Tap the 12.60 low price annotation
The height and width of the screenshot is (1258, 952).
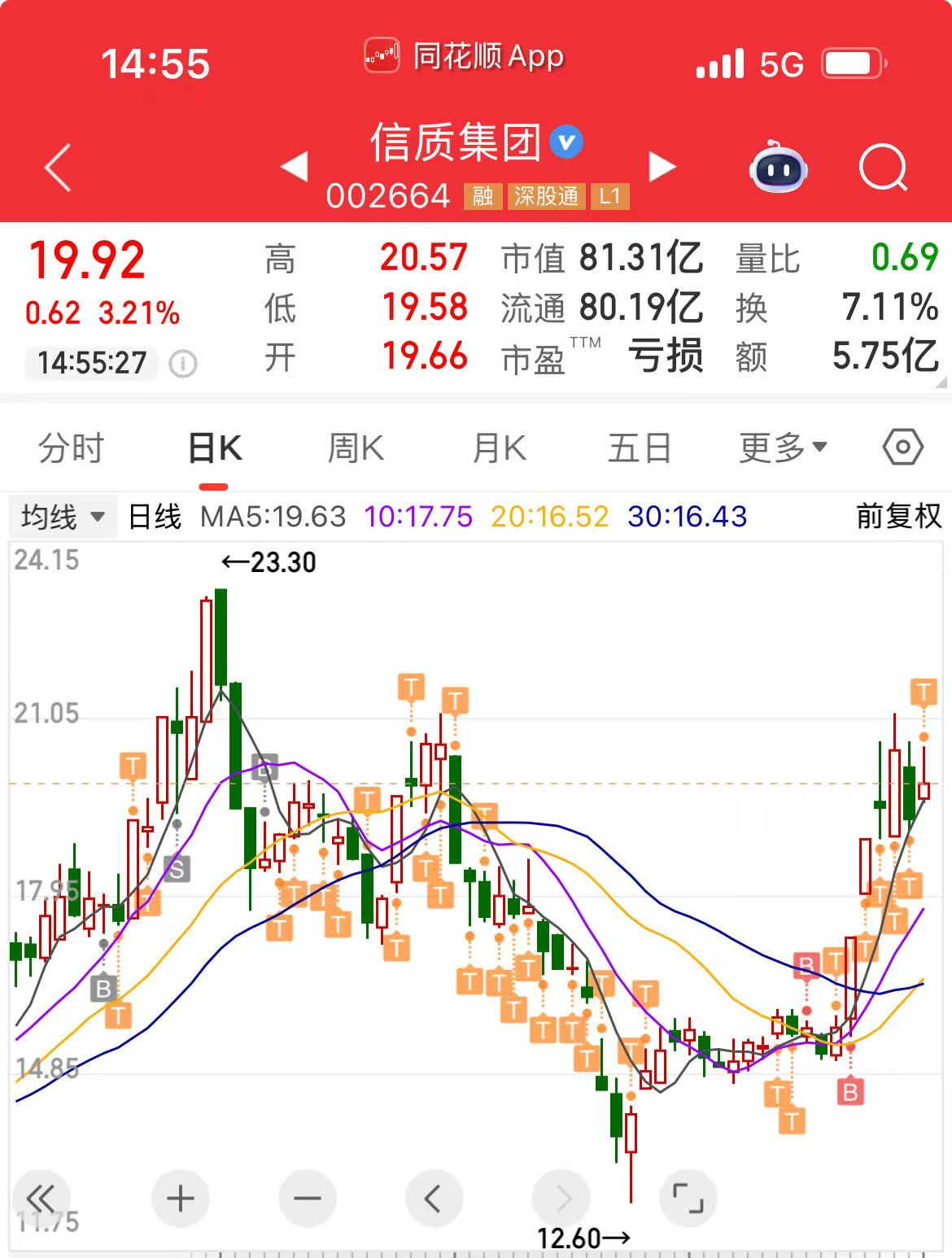(584, 1238)
